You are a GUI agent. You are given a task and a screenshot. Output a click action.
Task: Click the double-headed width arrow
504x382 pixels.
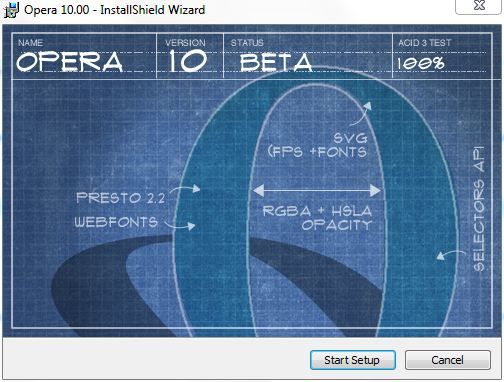point(317,190)
